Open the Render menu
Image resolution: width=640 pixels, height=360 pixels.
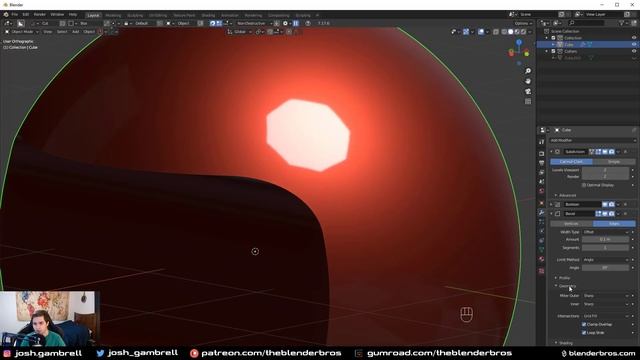click(40, 14)
